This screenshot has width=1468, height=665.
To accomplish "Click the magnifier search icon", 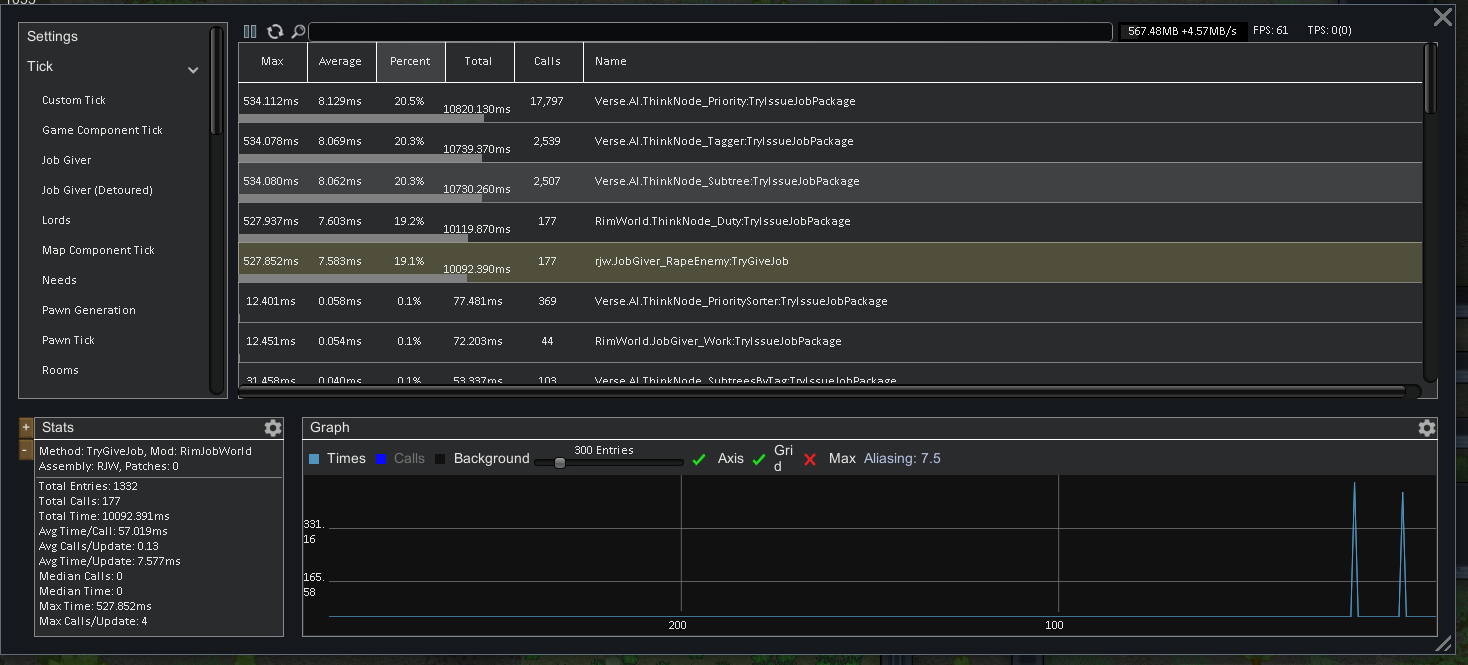I will click(x=298, y=32).
